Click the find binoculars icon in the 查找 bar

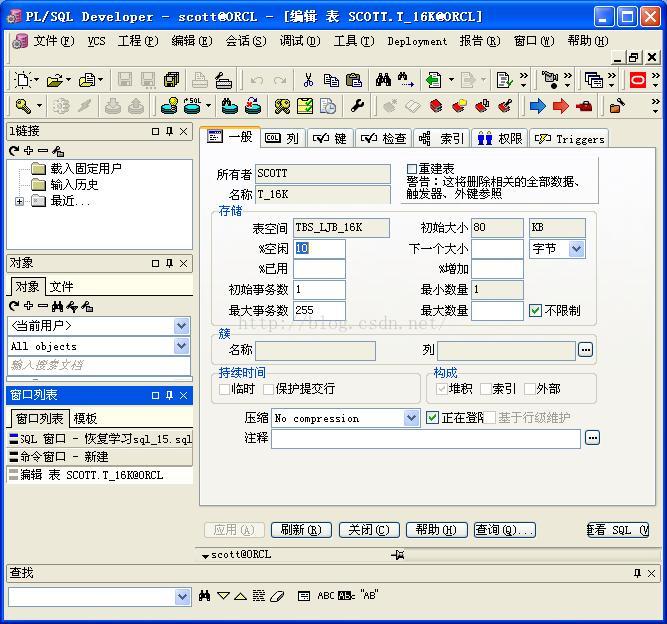[x=205, y=596]
